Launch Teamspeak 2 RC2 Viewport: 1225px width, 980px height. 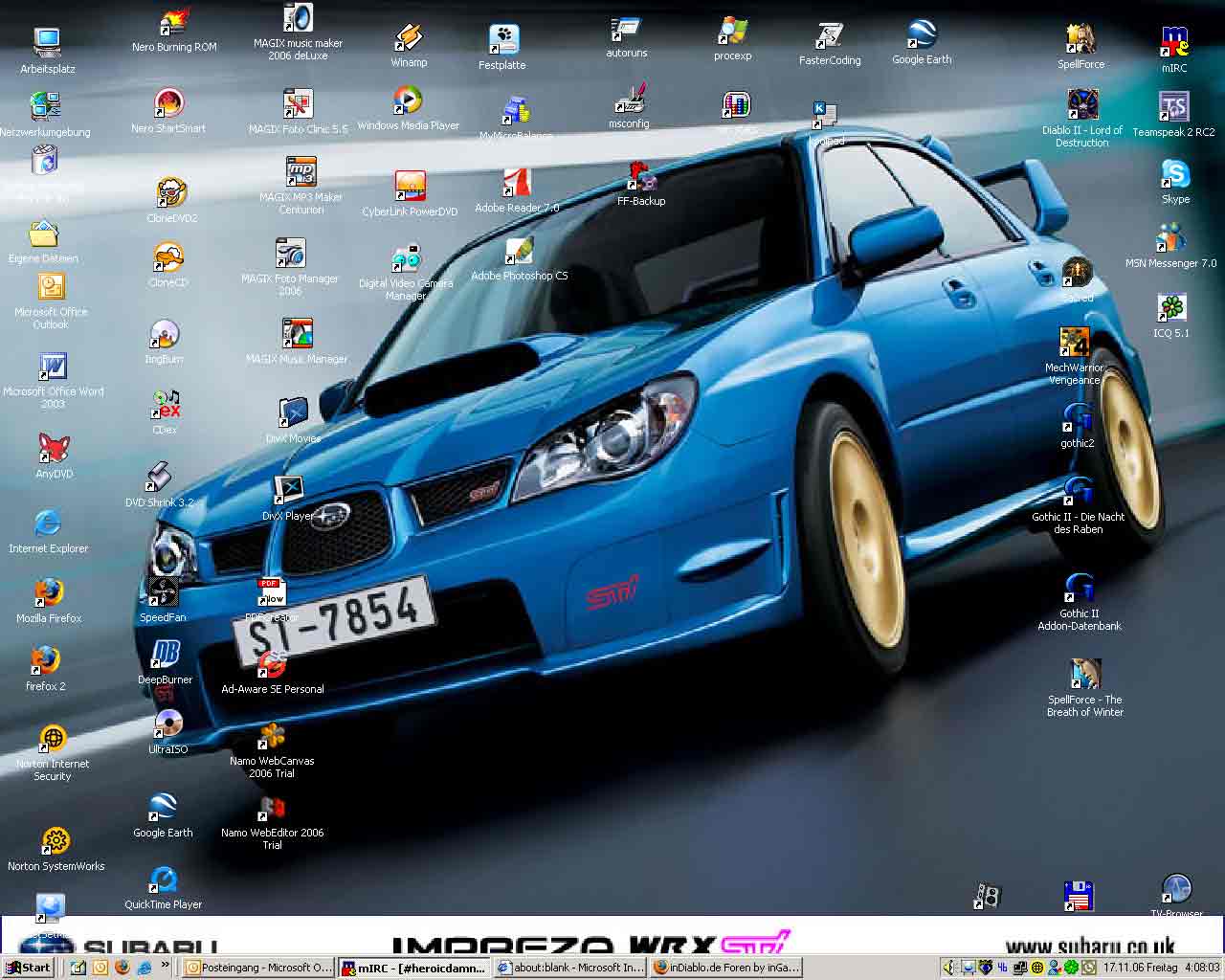[x=1173, y=107]
